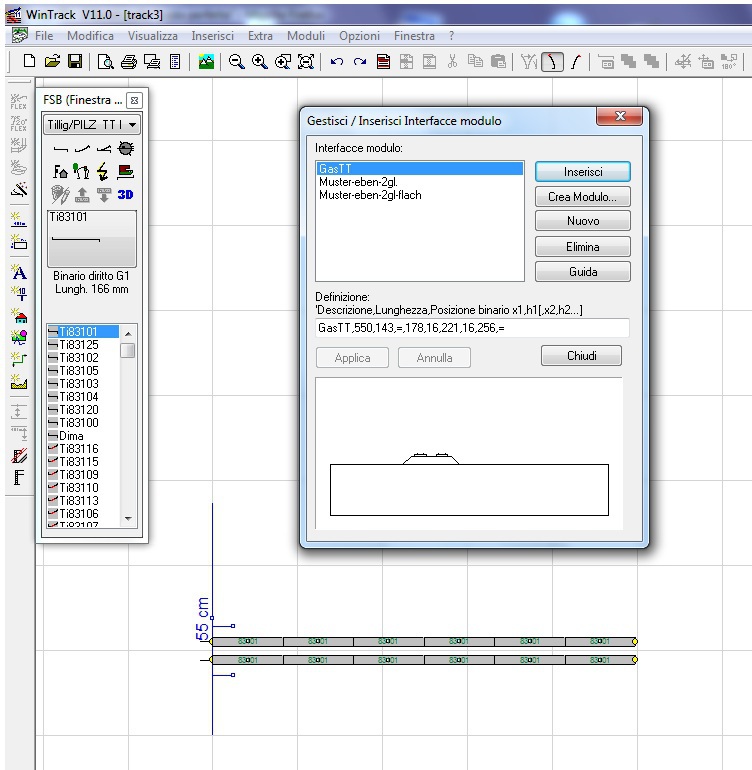The width and height of the screenshot is (752, 770).
Task: Click the landscape picture toolbar icon
Action: click(206, 62)
